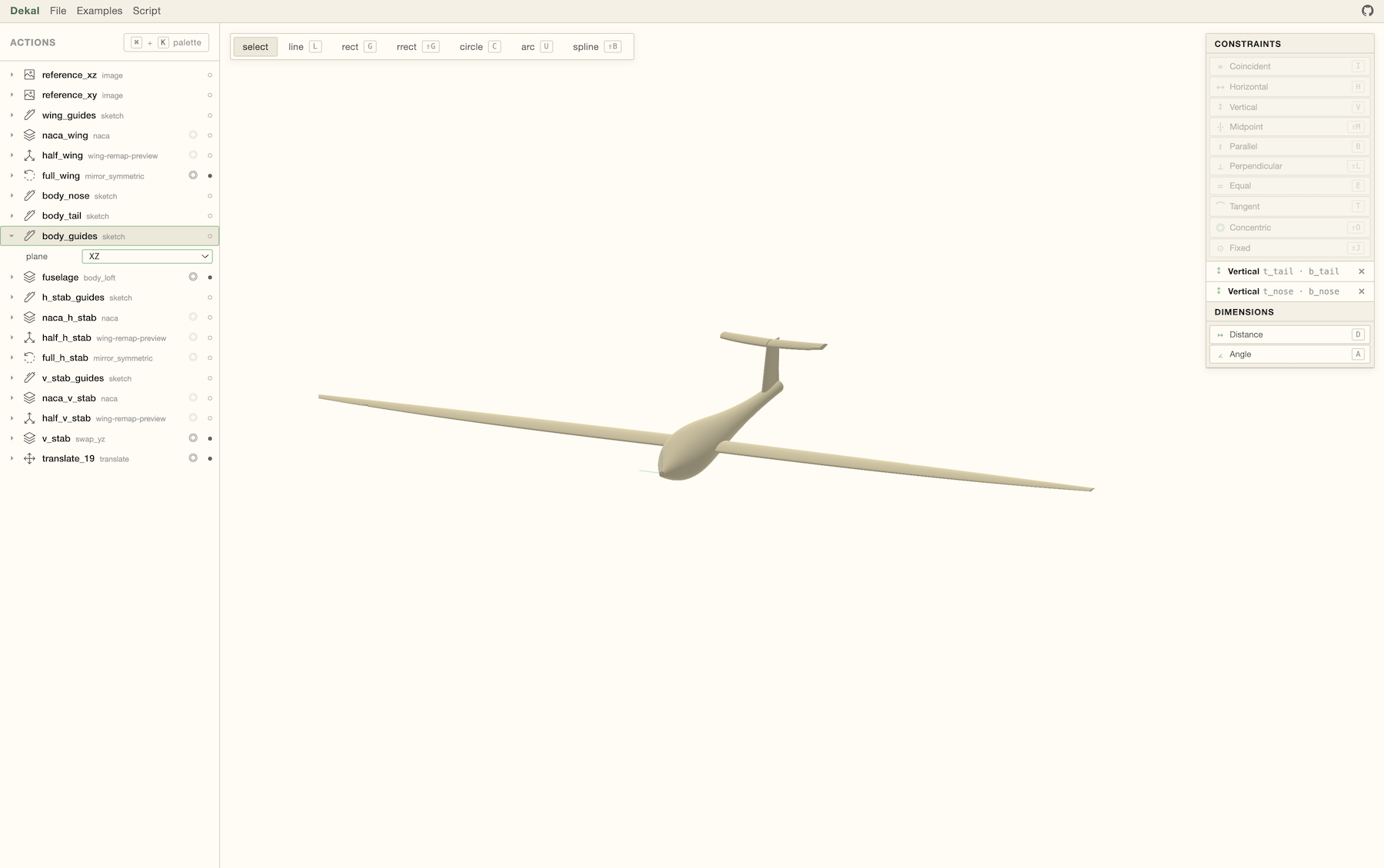The image size is (1384, 868).
Task: Add a Distance dimension
Action: pyautogui.click(x=1290, y=334)
